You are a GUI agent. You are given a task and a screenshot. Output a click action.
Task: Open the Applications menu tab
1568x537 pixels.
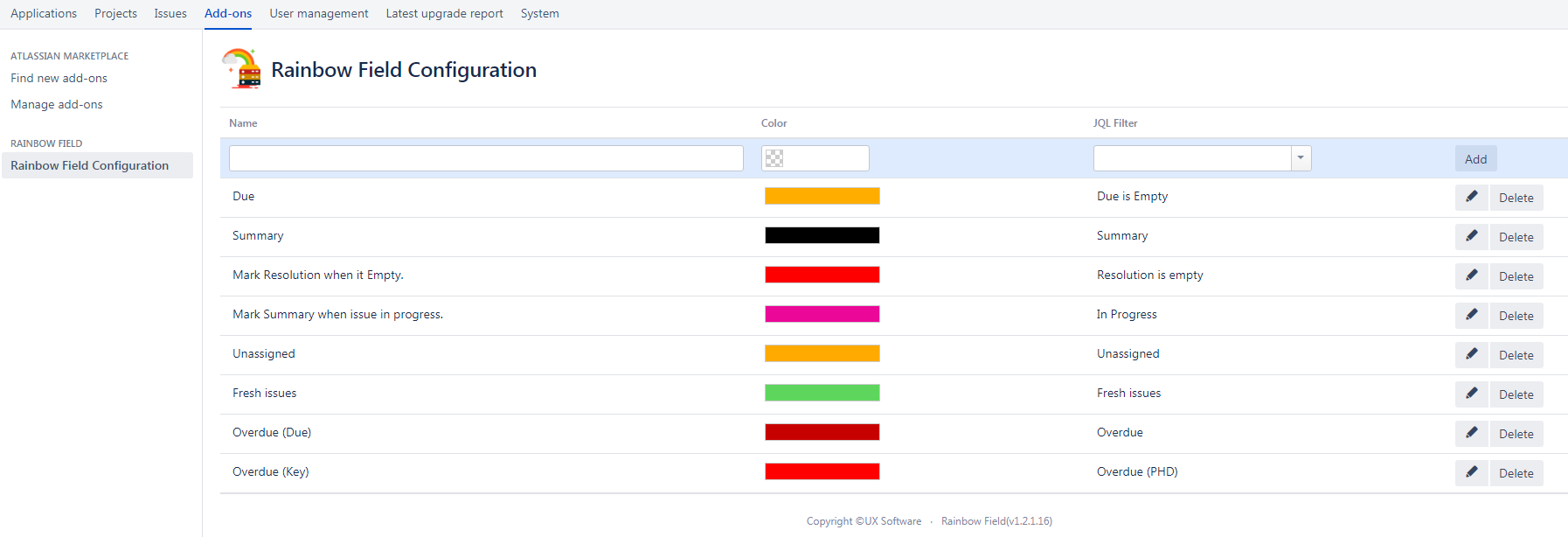tap(44, 13)
